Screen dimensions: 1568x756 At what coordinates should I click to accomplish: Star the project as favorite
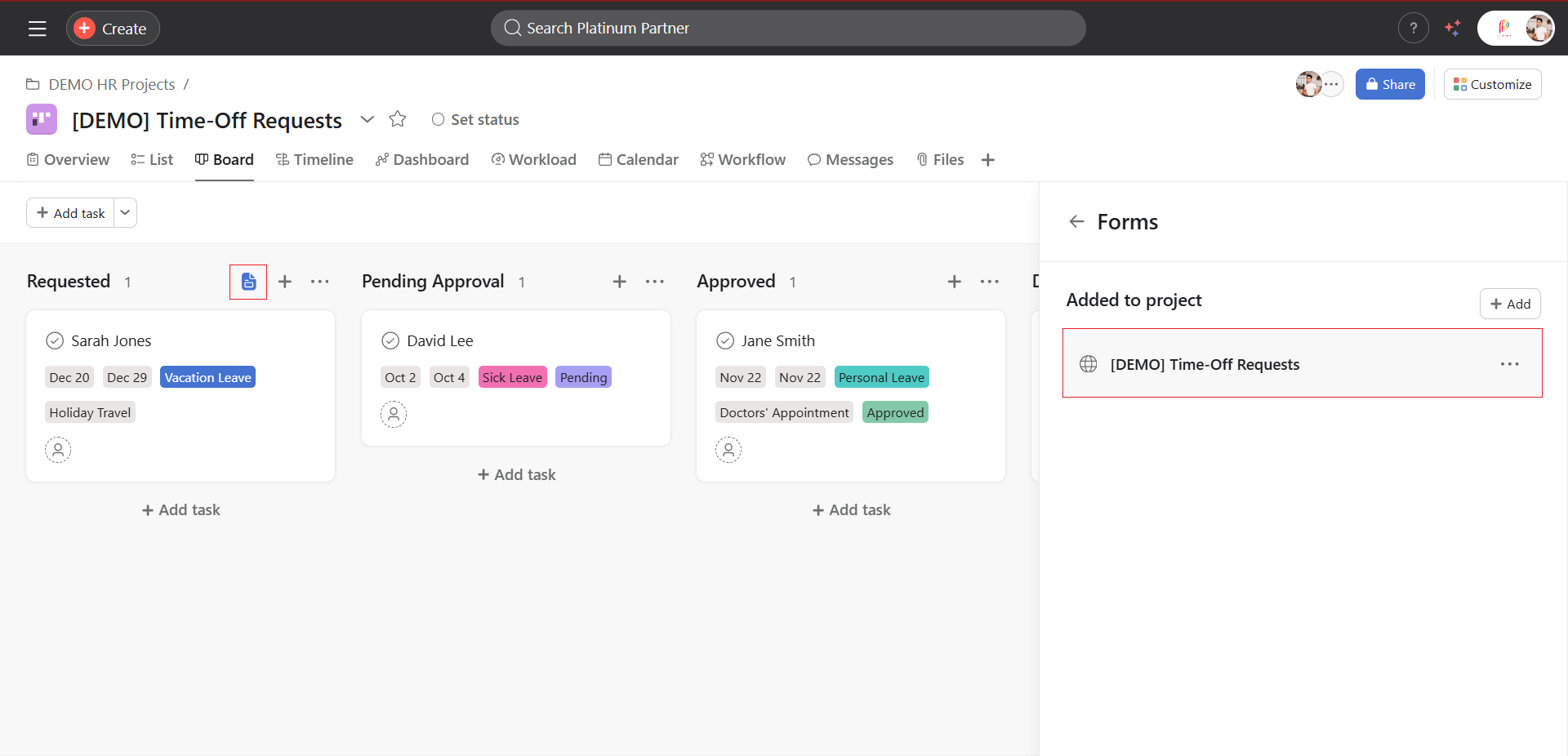[x=398, y=119]
